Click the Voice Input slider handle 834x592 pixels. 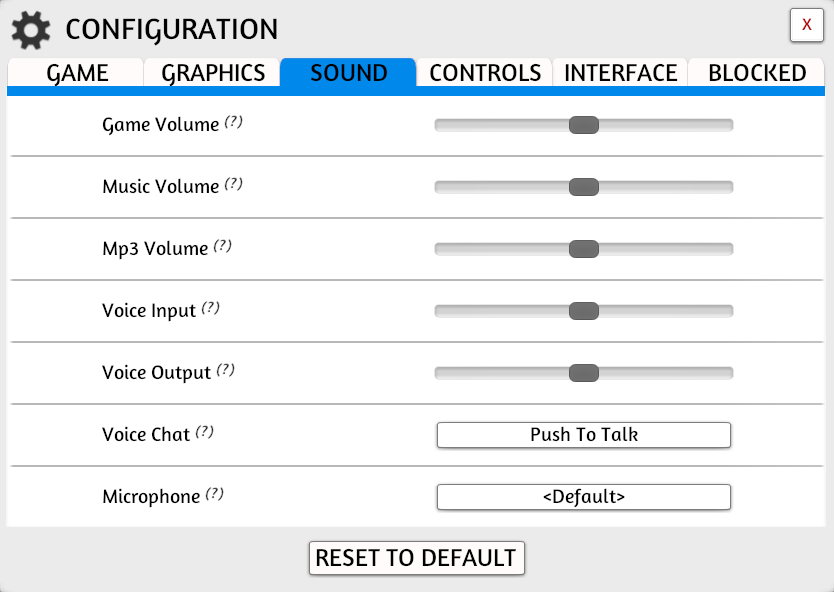tap(585, 310)
